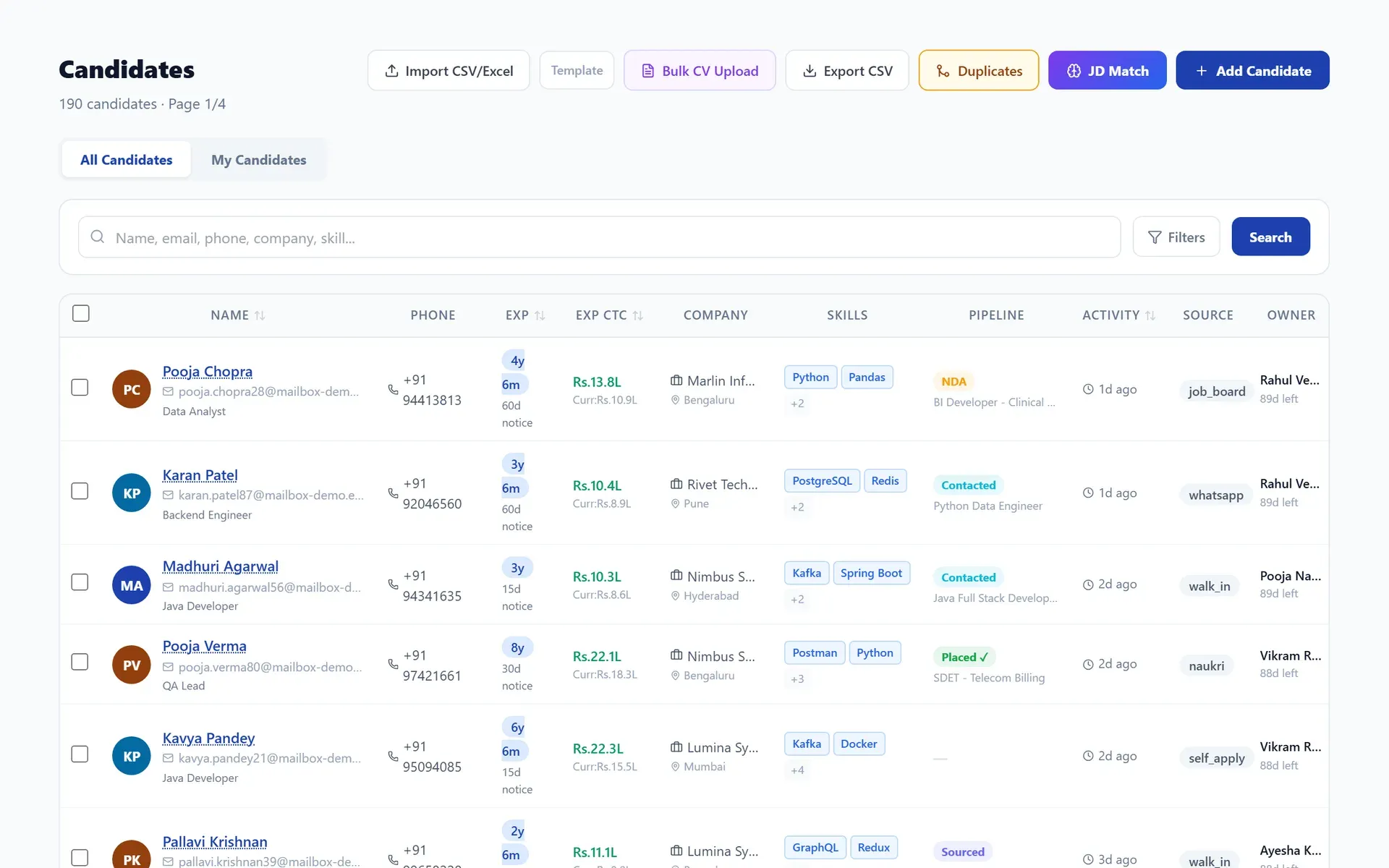This screenshot has width=1389, height=868.
Task: Click PV avatar for Pooja Verma
Action: pos(132,665)
